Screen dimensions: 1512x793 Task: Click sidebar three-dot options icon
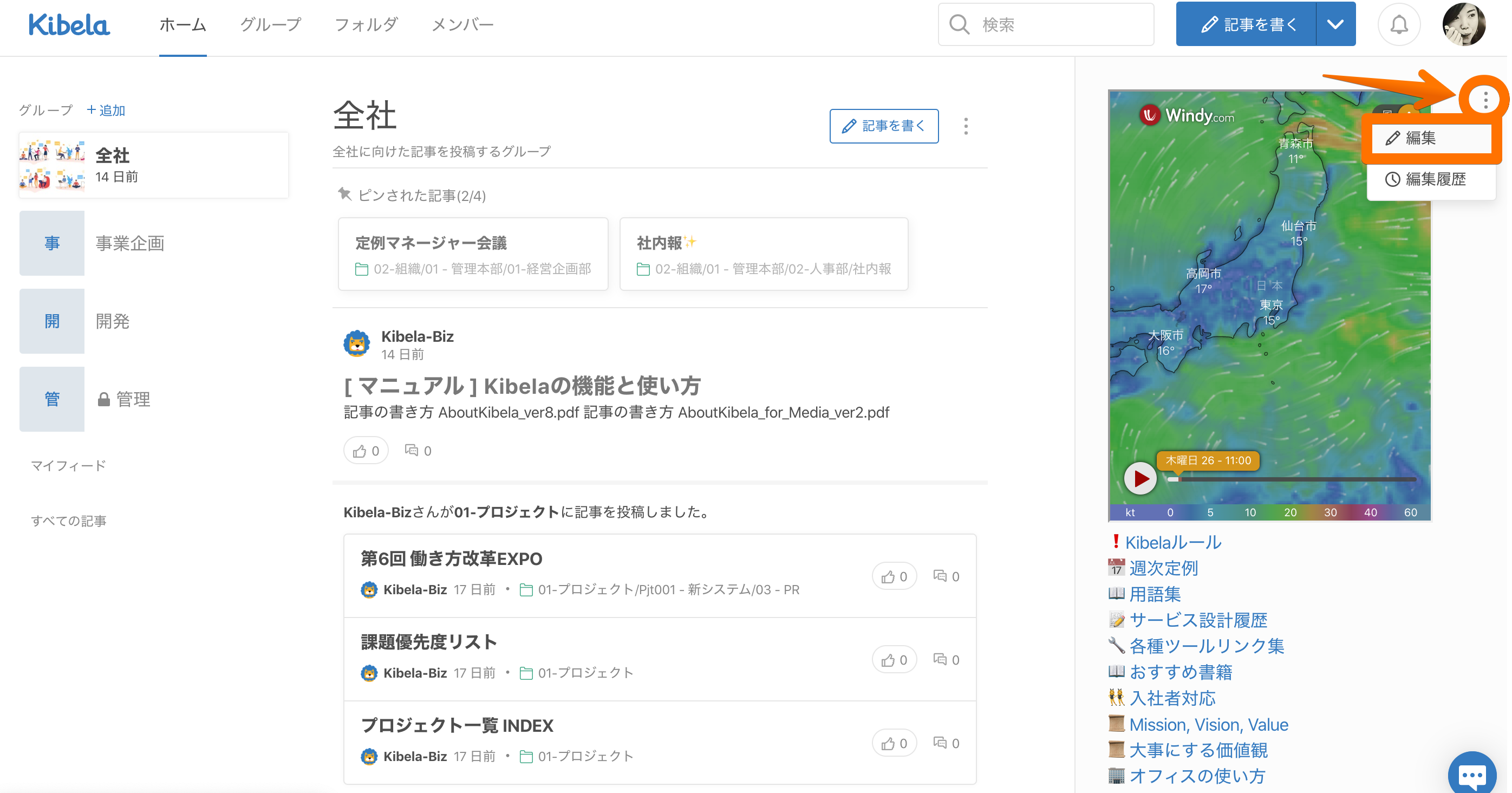click(1485, 100)
